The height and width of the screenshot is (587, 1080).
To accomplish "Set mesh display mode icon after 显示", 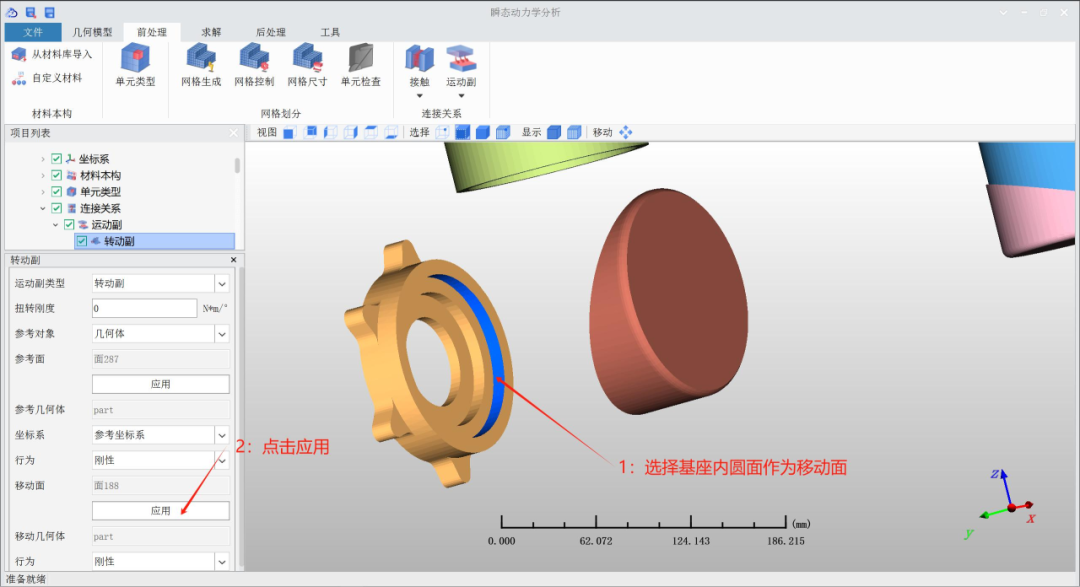I will 574,132.
